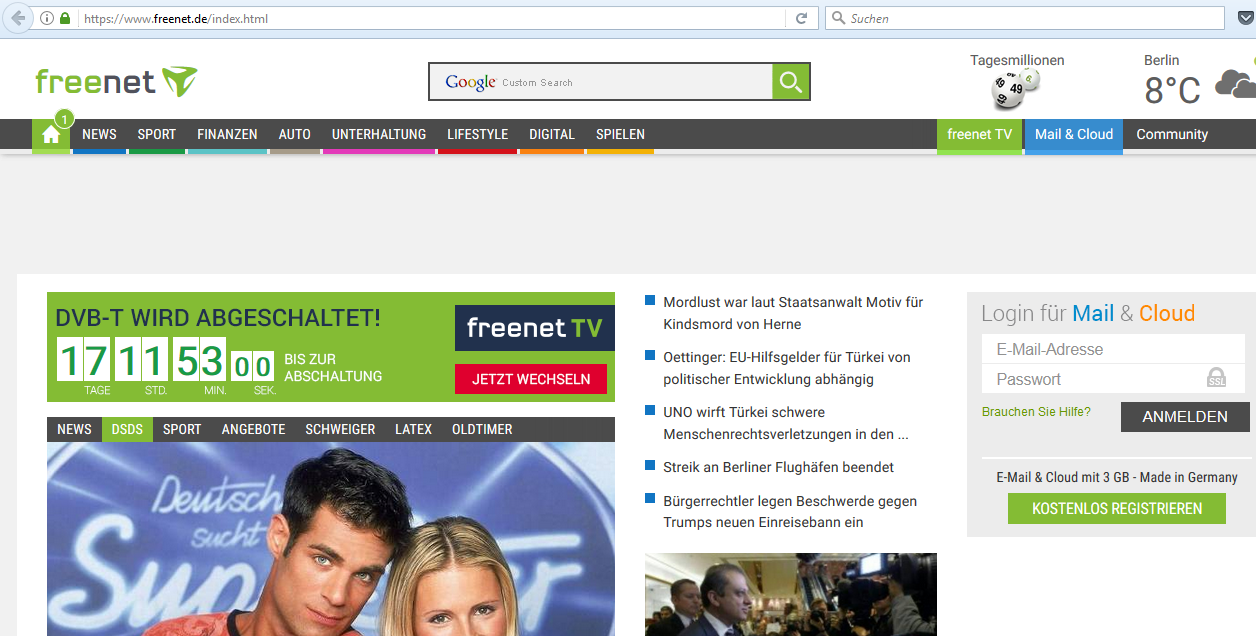Open the Community nav item
Image resolution: width=1256 pixels, height=636 pixels.
coord(1172,134)
